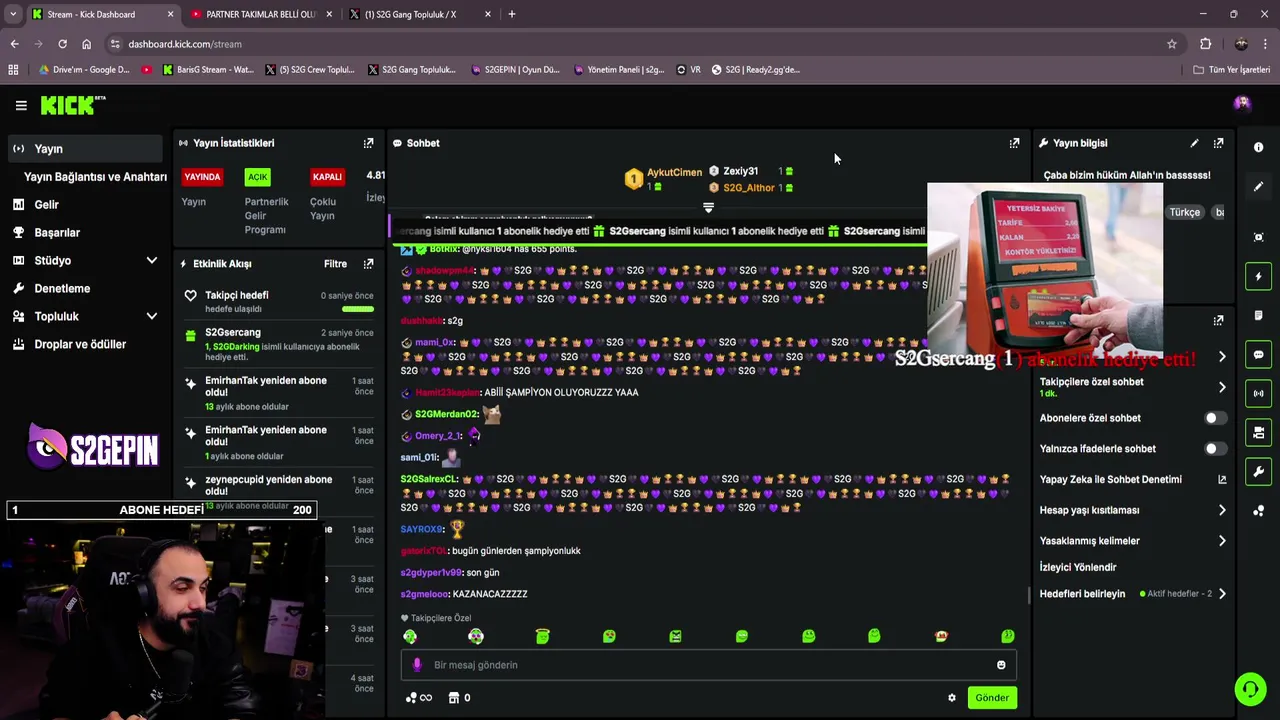Image resolution: width=1280 pixels, height=720 pixels.
Task: Open chat settings gear next to Gönder
Action: (x=952, y=698)
